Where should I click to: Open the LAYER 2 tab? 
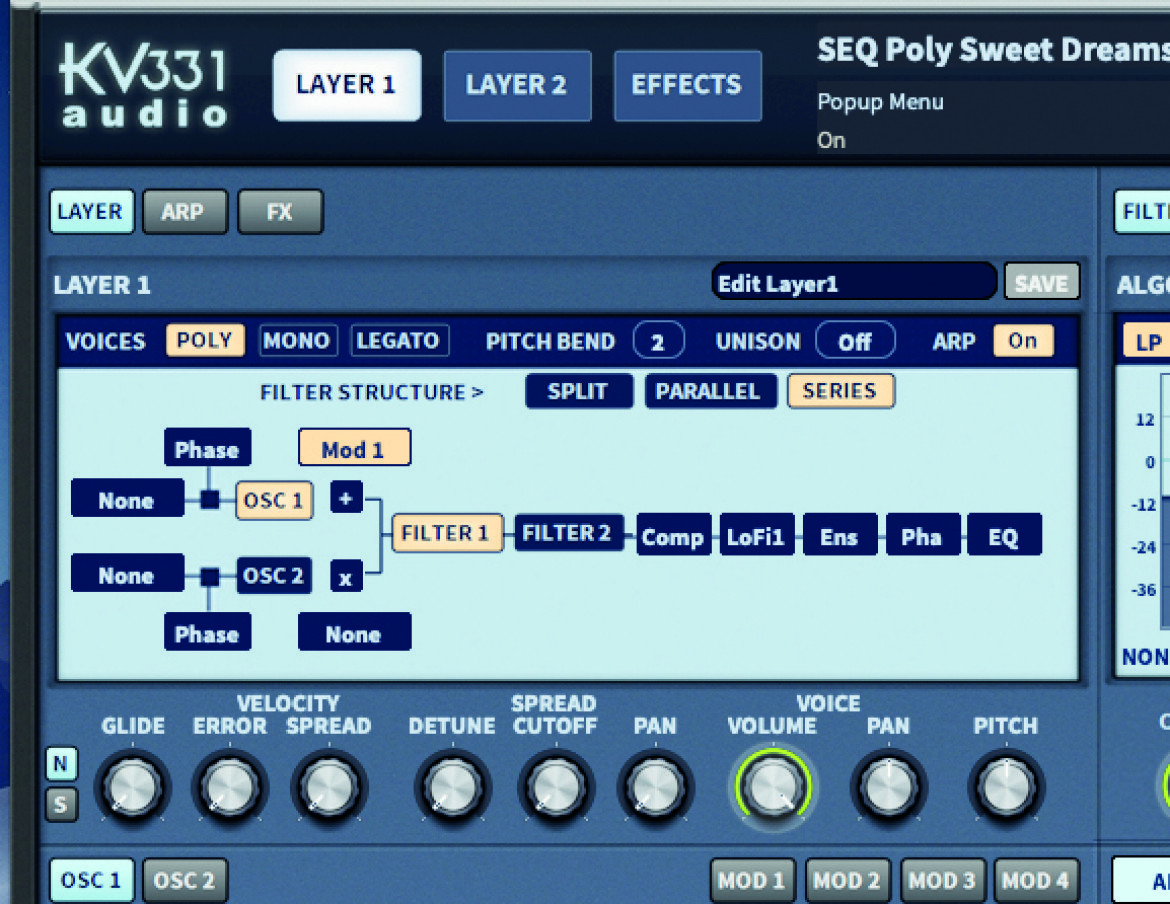tap(517, 85)
